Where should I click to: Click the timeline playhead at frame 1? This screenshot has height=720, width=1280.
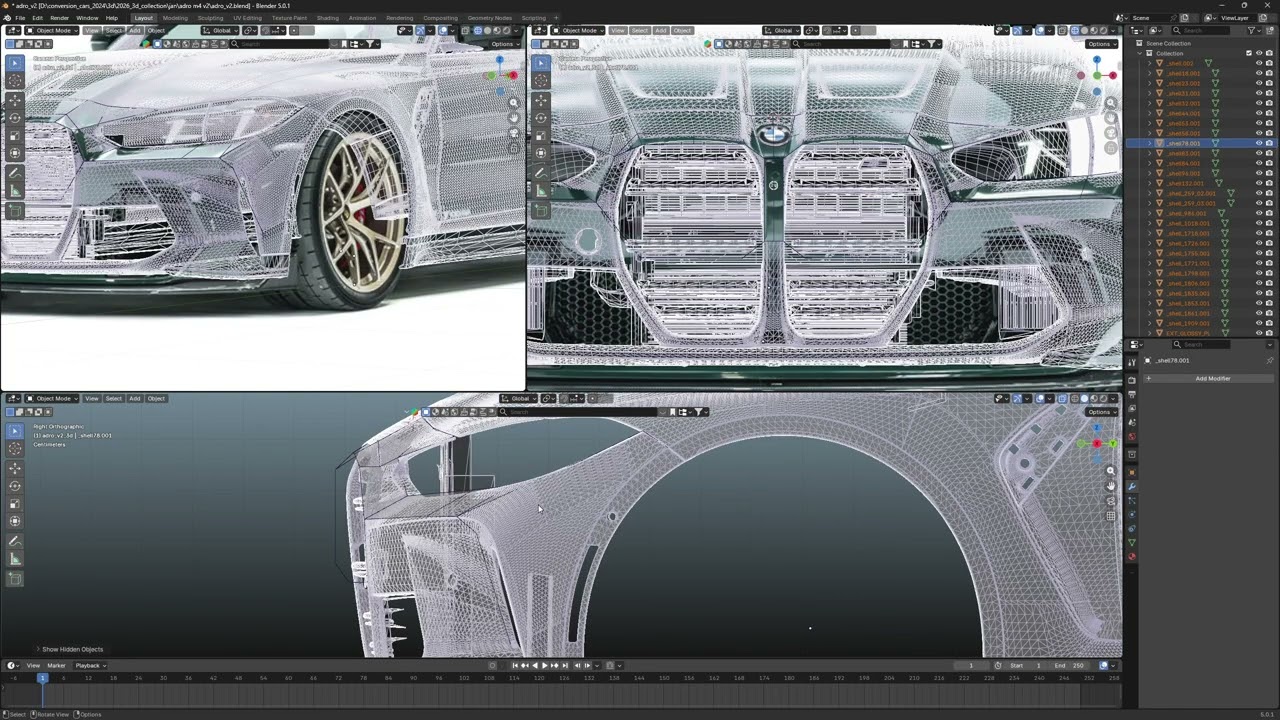pyautogui.click(x=42, y=678)
